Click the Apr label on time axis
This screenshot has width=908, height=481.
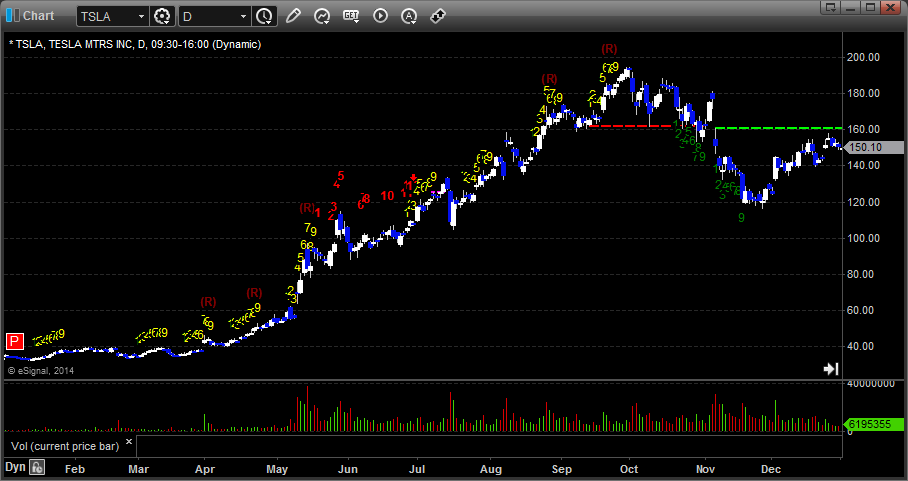(205, 469)
